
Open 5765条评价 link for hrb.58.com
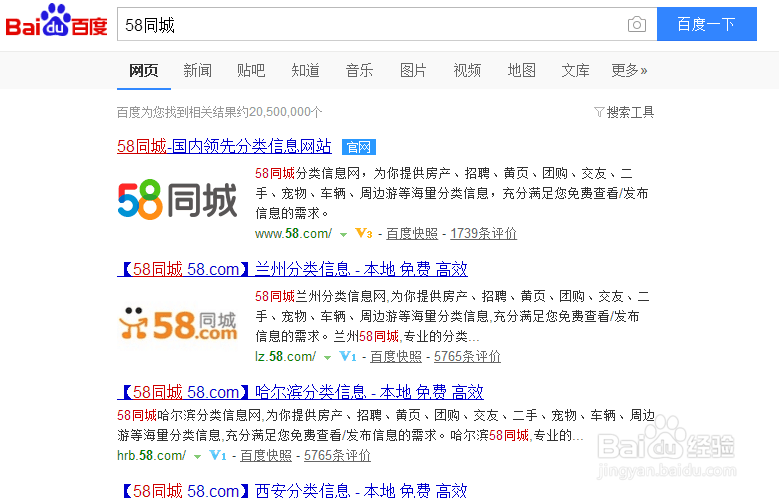point(337,455)
